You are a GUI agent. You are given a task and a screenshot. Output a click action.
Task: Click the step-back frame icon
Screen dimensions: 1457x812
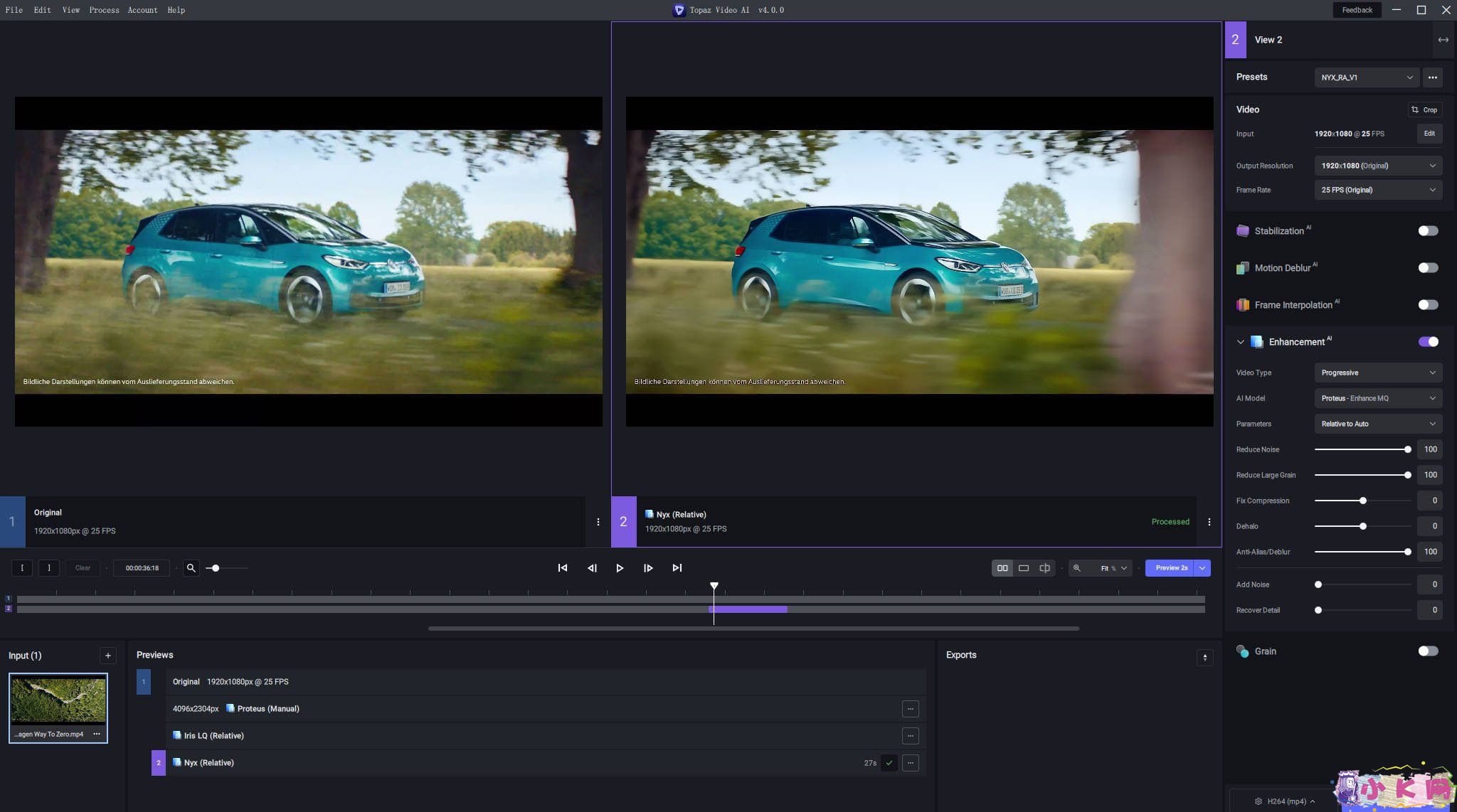click(x=590, y=568)
